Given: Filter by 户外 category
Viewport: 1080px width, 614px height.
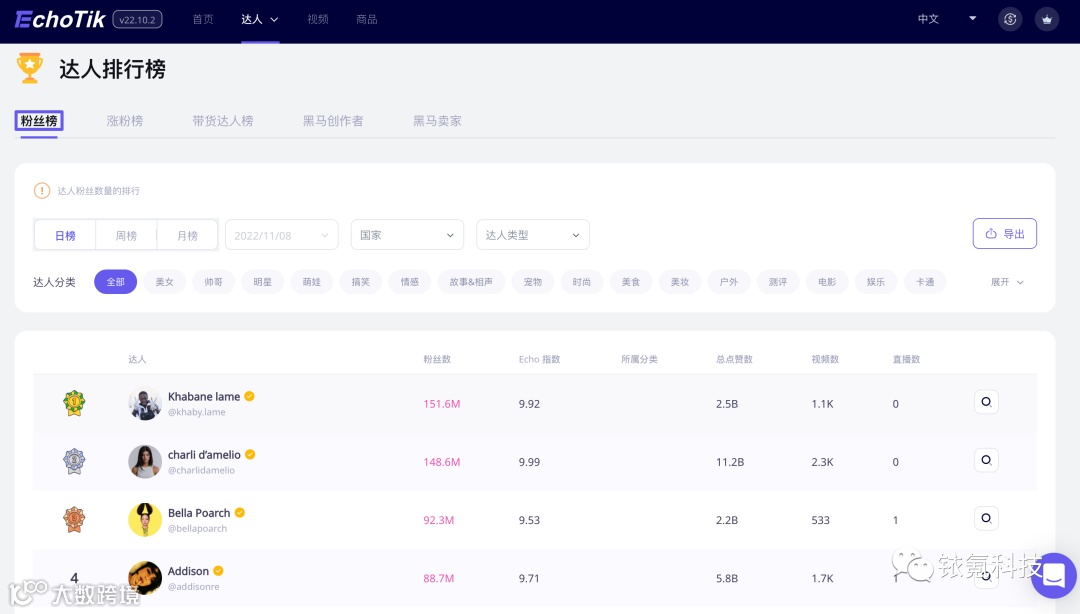Looking at the screenshot, I should pyautogui.click(x=729, y=282).
